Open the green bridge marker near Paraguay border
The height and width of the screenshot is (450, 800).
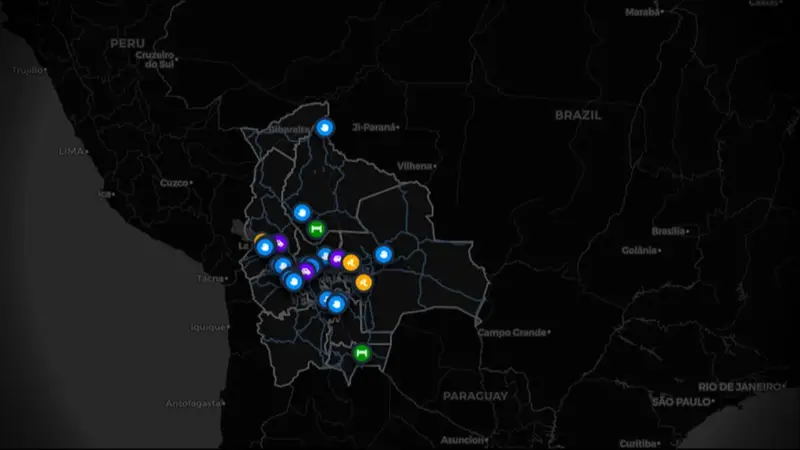[362, 352]
